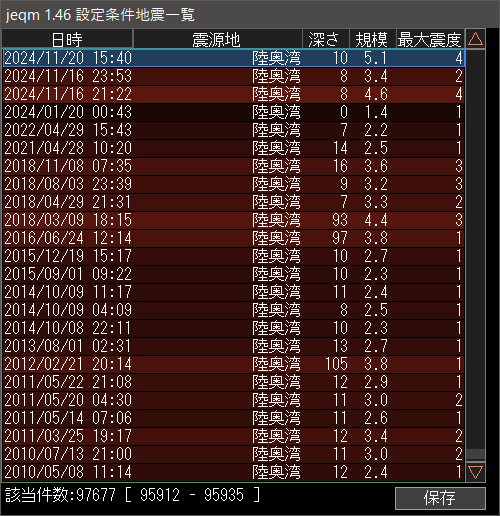The image size is (500, 516).
Task: Click the vertical scrollbar thumb
Action: tap(475, 455)
